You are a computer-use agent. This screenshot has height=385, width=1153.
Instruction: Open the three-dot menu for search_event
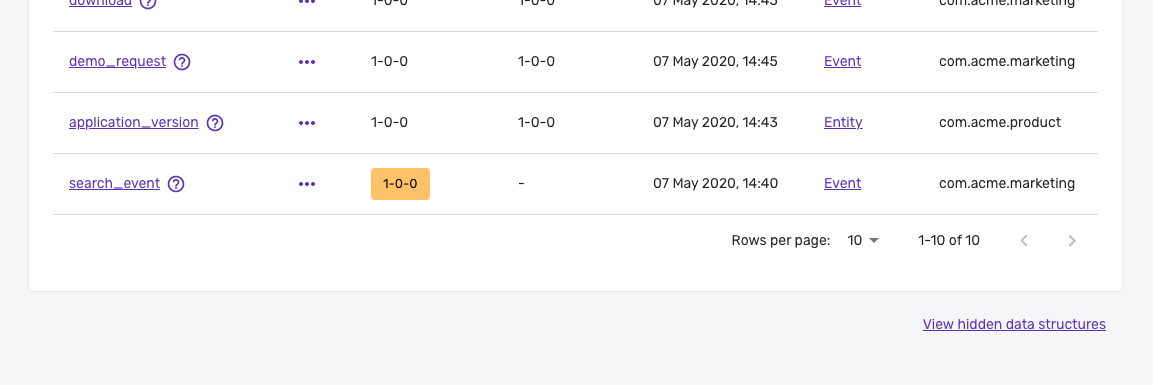(307, 184)
